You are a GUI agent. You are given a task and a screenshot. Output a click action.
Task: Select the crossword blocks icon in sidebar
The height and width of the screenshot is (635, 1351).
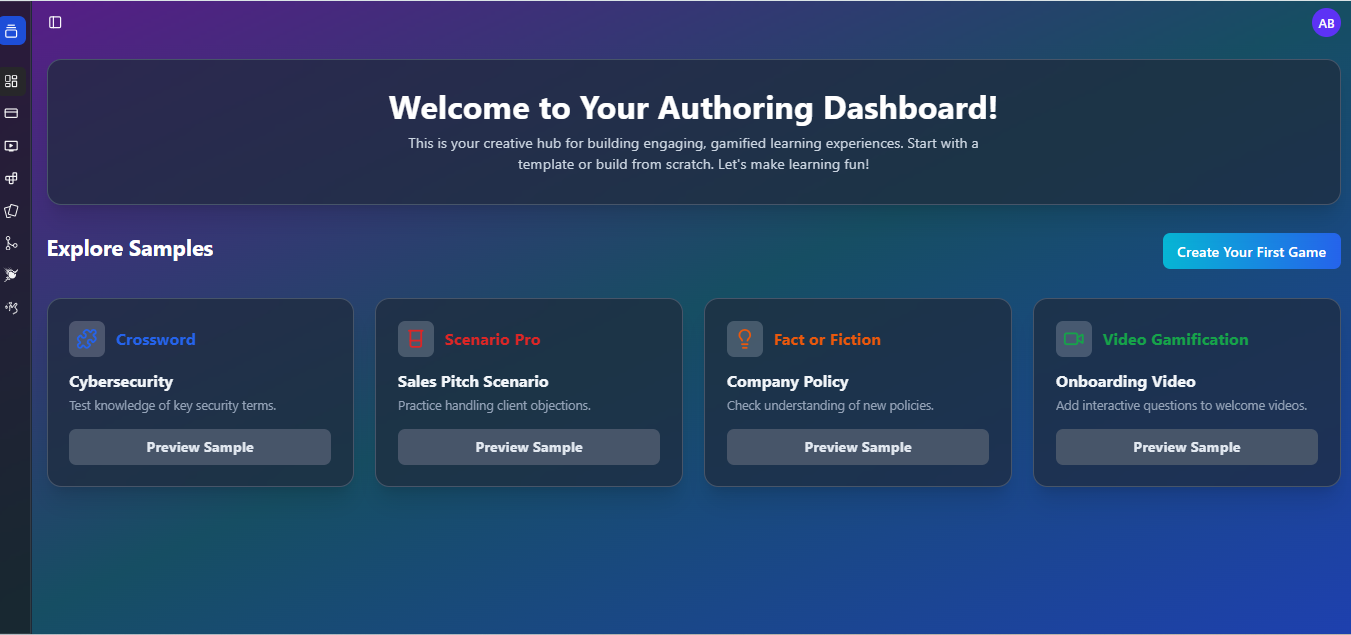pos(12,178)
